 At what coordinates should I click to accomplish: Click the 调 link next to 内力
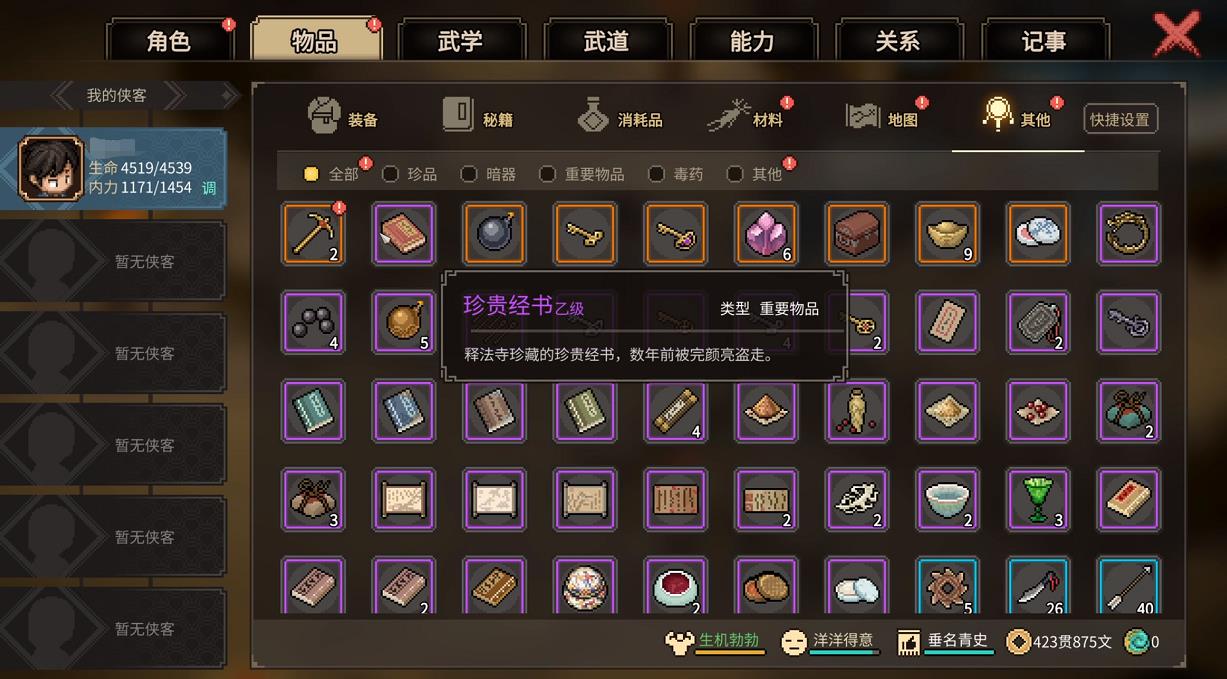click(x=209, y=188)
